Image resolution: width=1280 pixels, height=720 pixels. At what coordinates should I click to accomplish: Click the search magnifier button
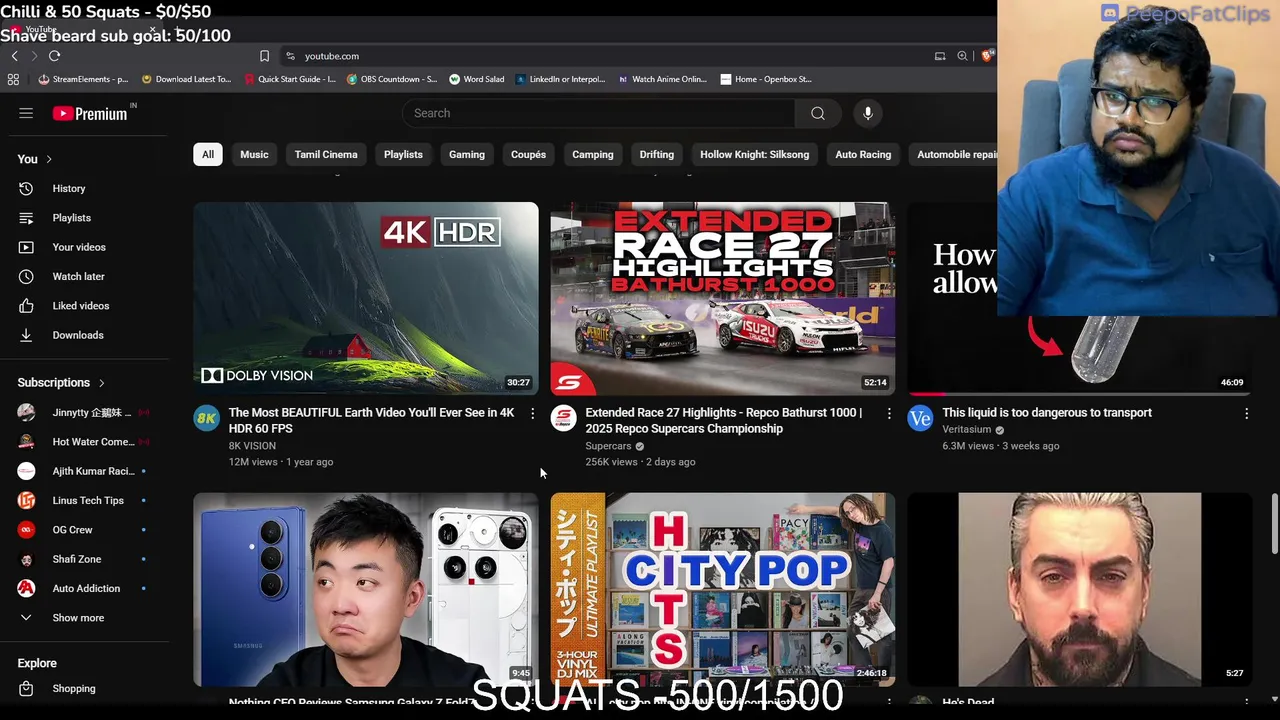pos(818,113)
